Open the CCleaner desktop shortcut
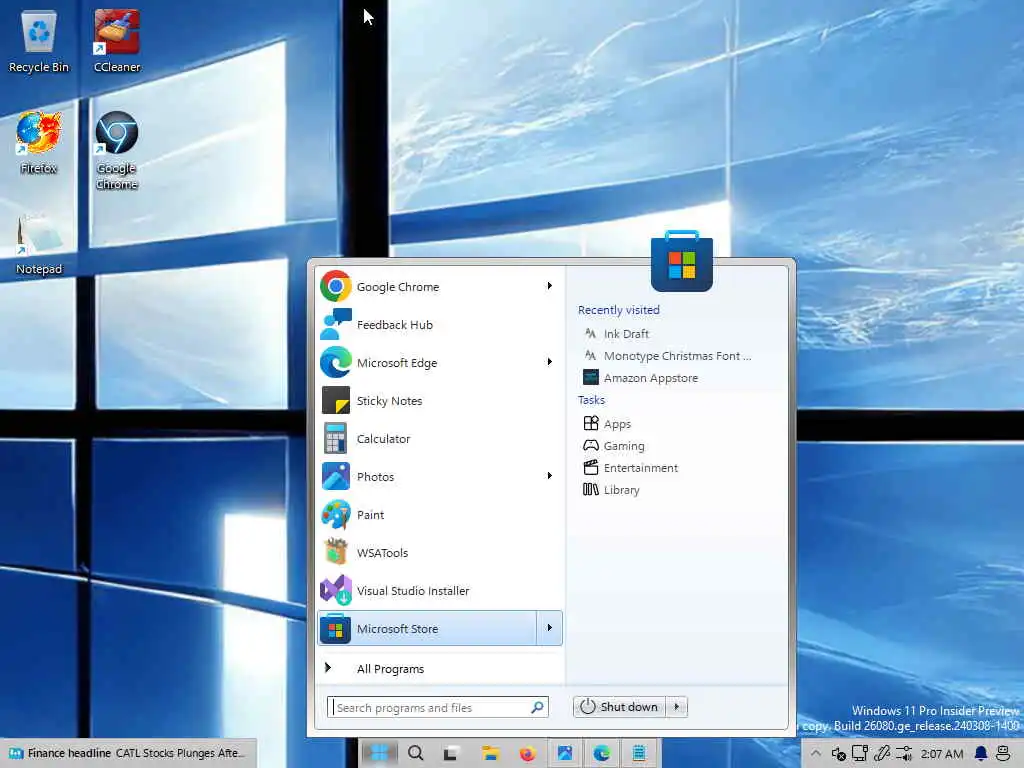 tap(117, 41)
